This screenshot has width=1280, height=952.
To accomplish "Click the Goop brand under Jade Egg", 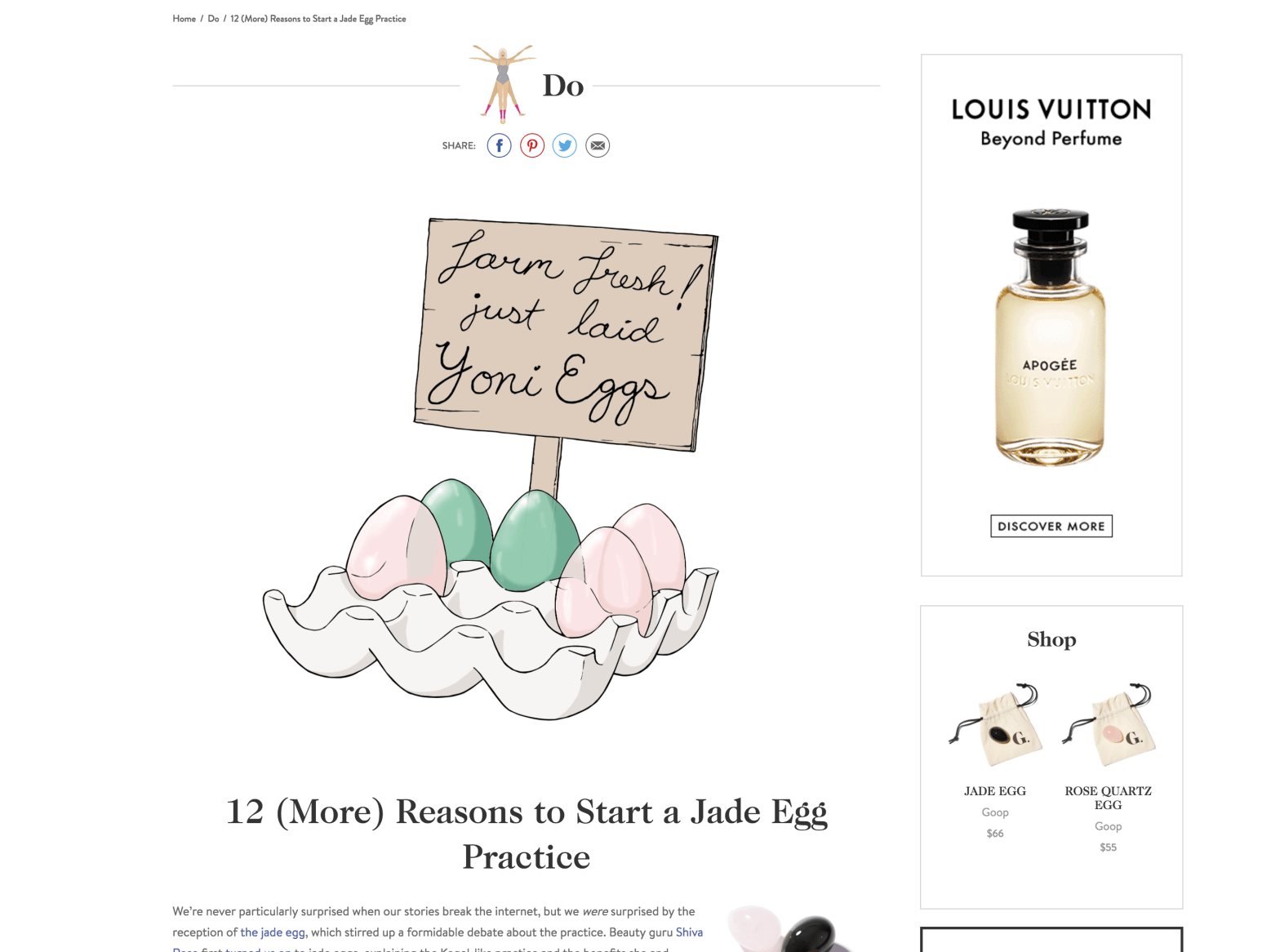I will 995,812.
